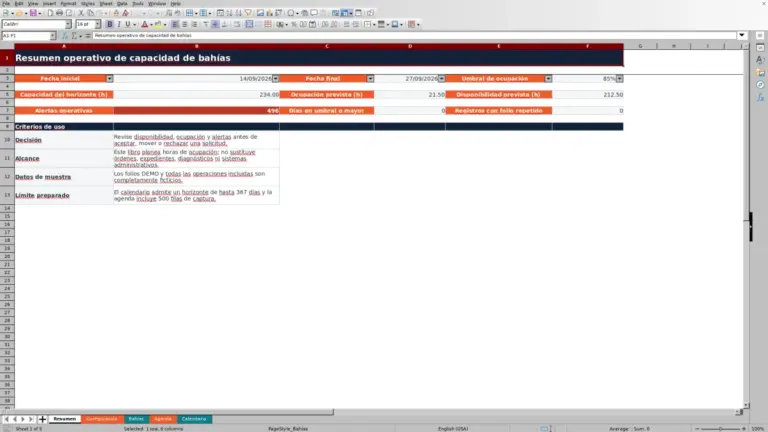
Task: Insert a comment via the speech bubble icon
Action: [x=314, y=13]
